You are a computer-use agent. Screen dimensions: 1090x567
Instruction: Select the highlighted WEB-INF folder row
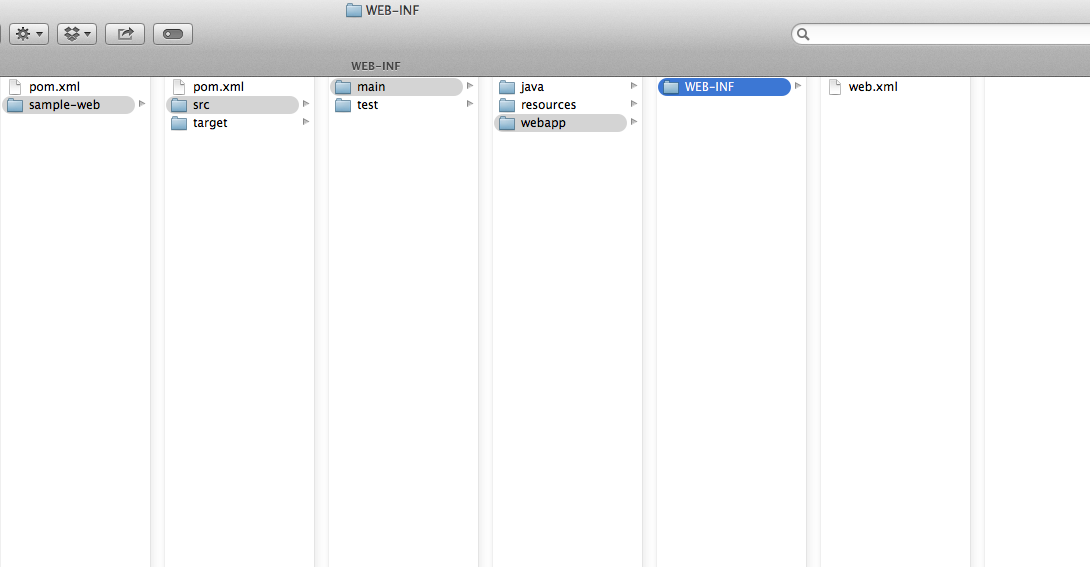click(x=724, y=87)
